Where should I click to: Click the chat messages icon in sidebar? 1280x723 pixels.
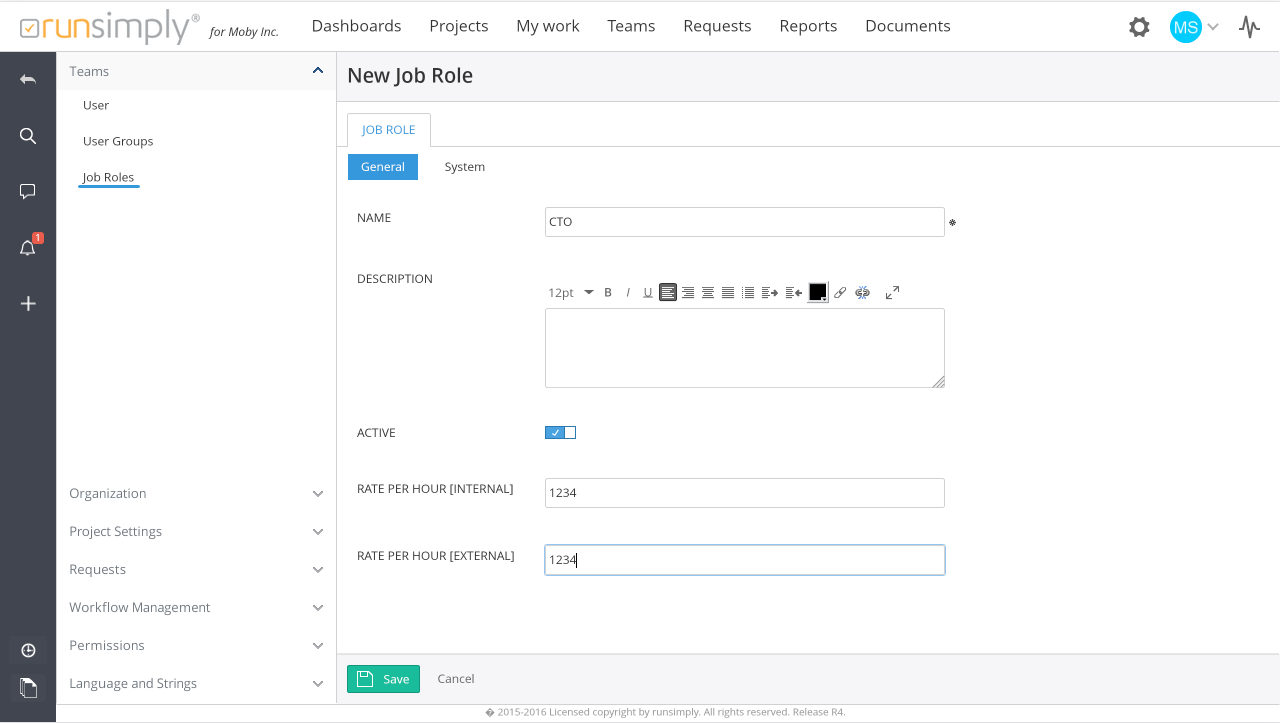pyautogui.click(x=28, y=191)
